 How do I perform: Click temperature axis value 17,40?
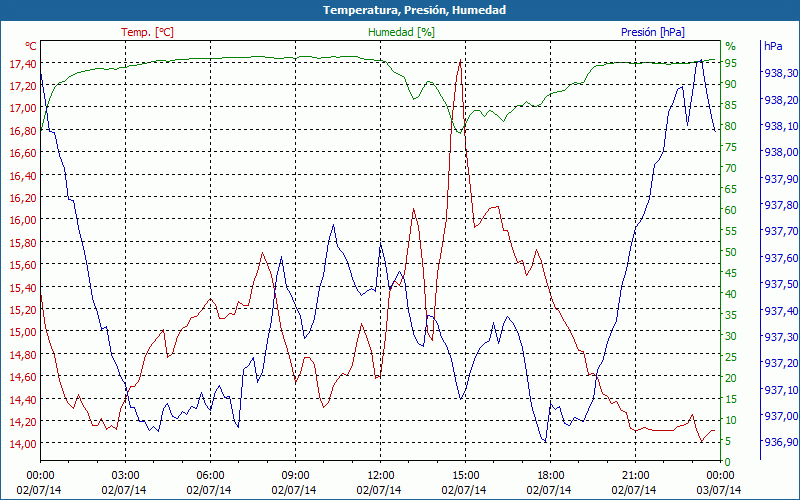point(23,63)
